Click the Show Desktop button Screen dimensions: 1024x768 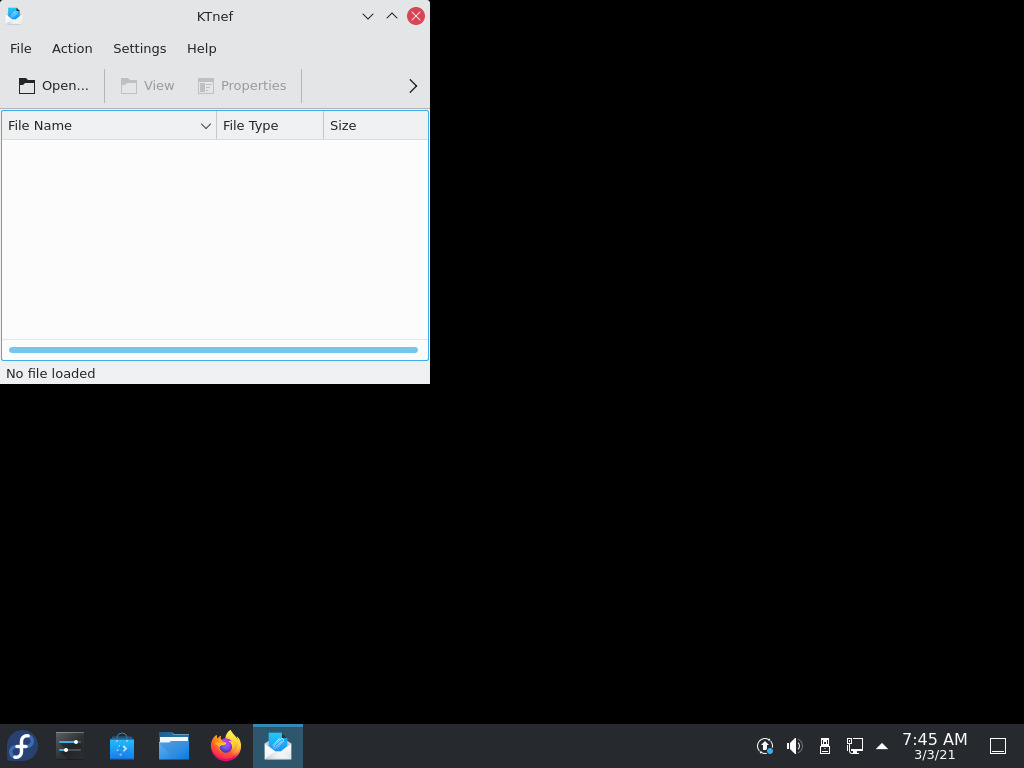coord(998,746)
